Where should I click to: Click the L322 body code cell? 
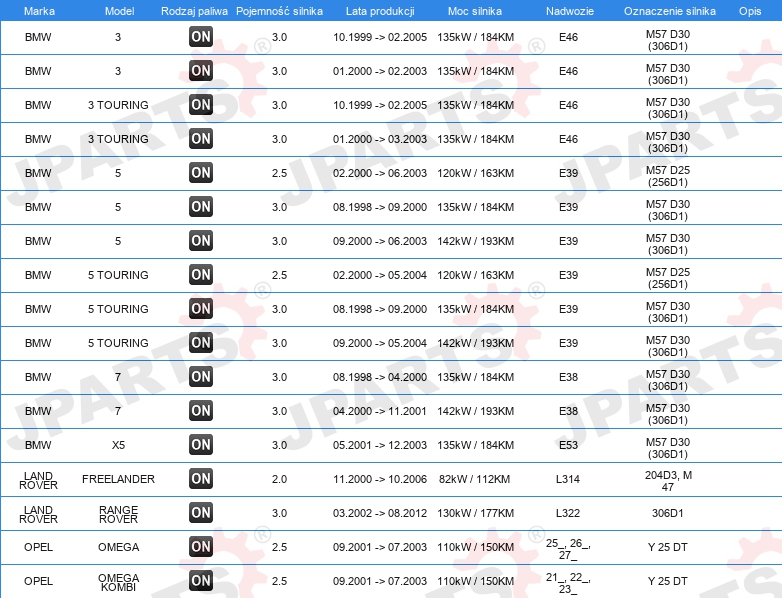[x=568, y=513]
